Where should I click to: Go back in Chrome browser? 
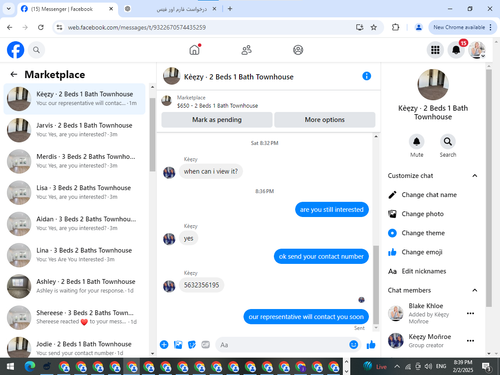pyautogui.click(x=10, y=27)
